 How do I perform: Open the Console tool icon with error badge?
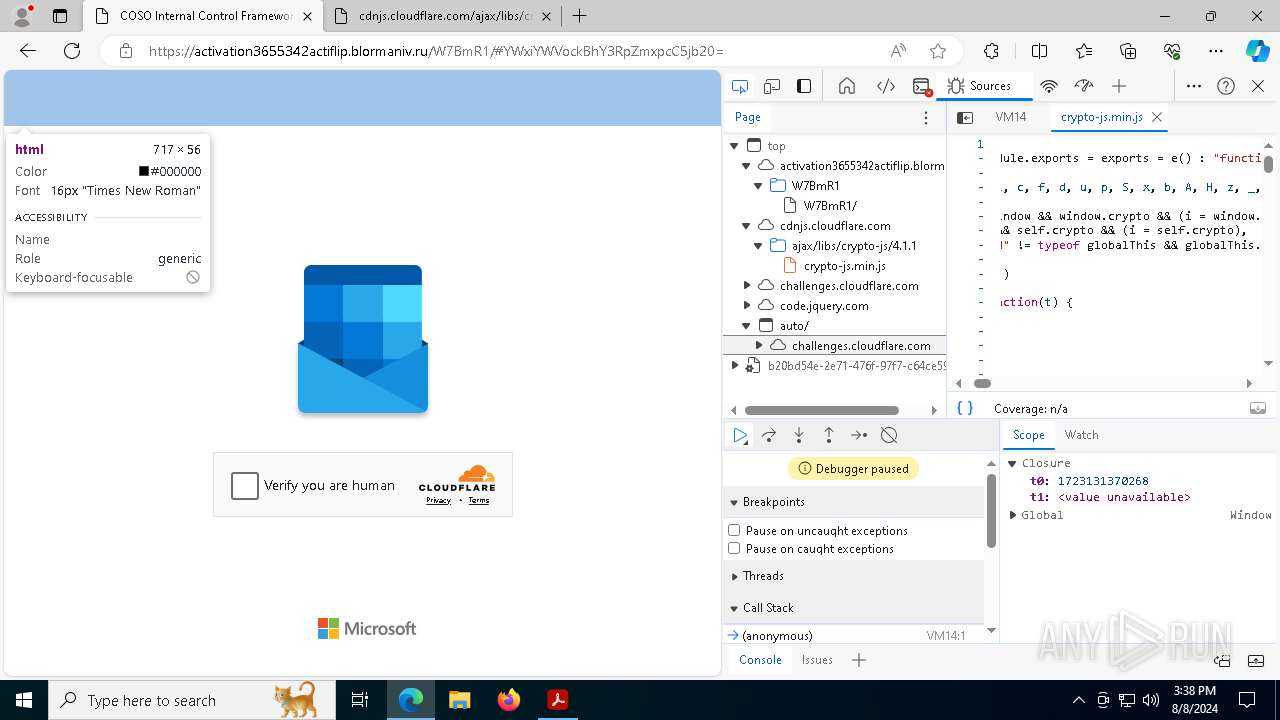tap(922, 86)
